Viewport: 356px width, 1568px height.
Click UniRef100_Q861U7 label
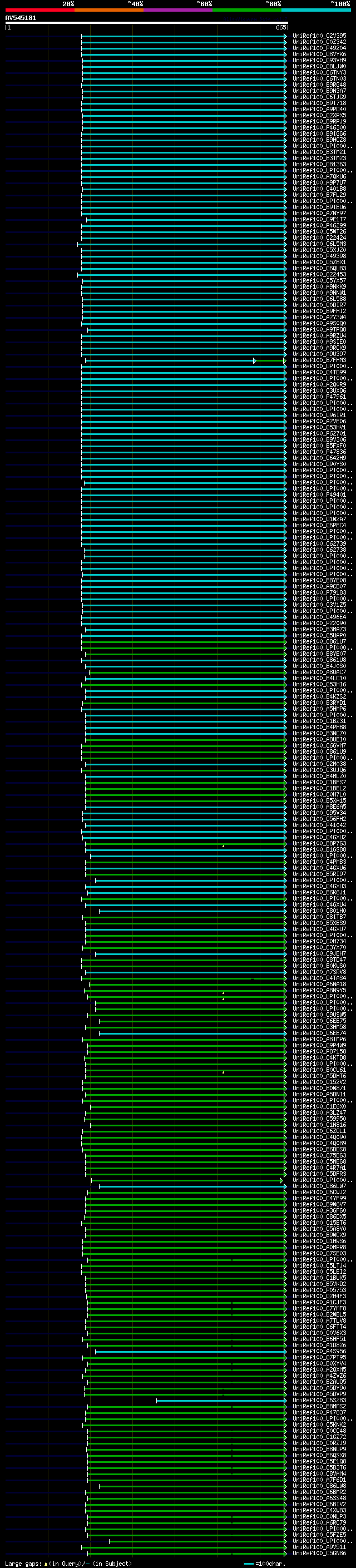(x=319, y=641)
